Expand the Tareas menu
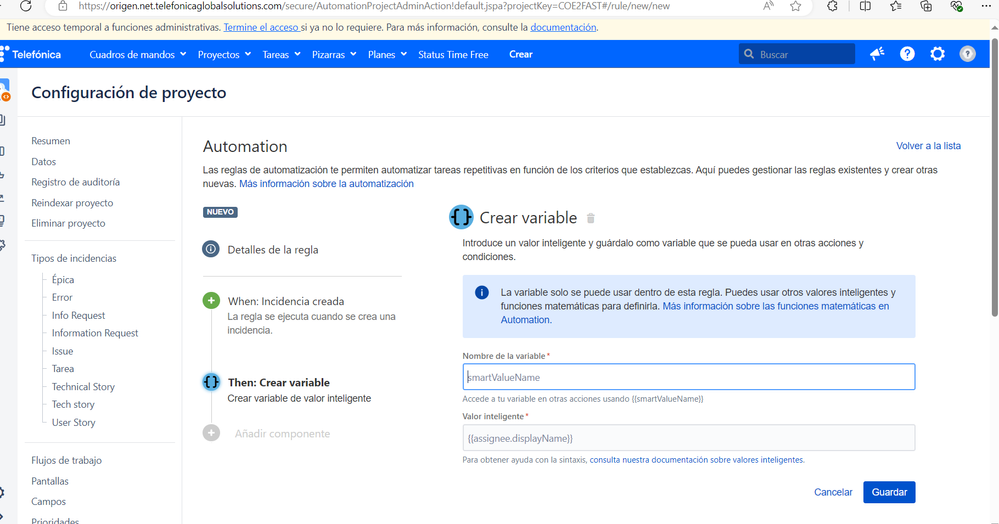999x524 pixels. (x=281, y=54)
